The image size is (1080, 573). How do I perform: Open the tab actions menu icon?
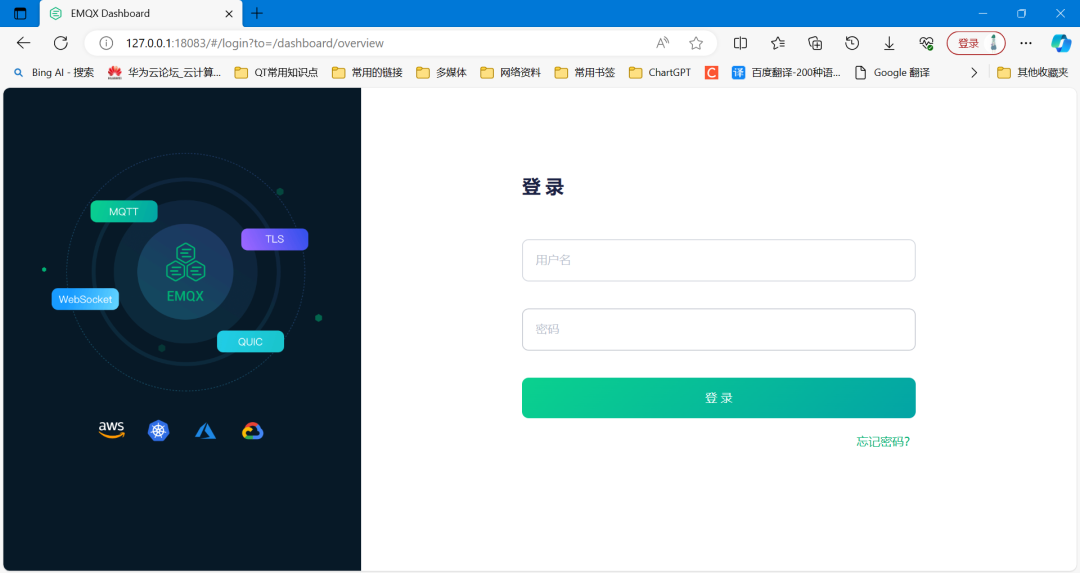point(20,13)
